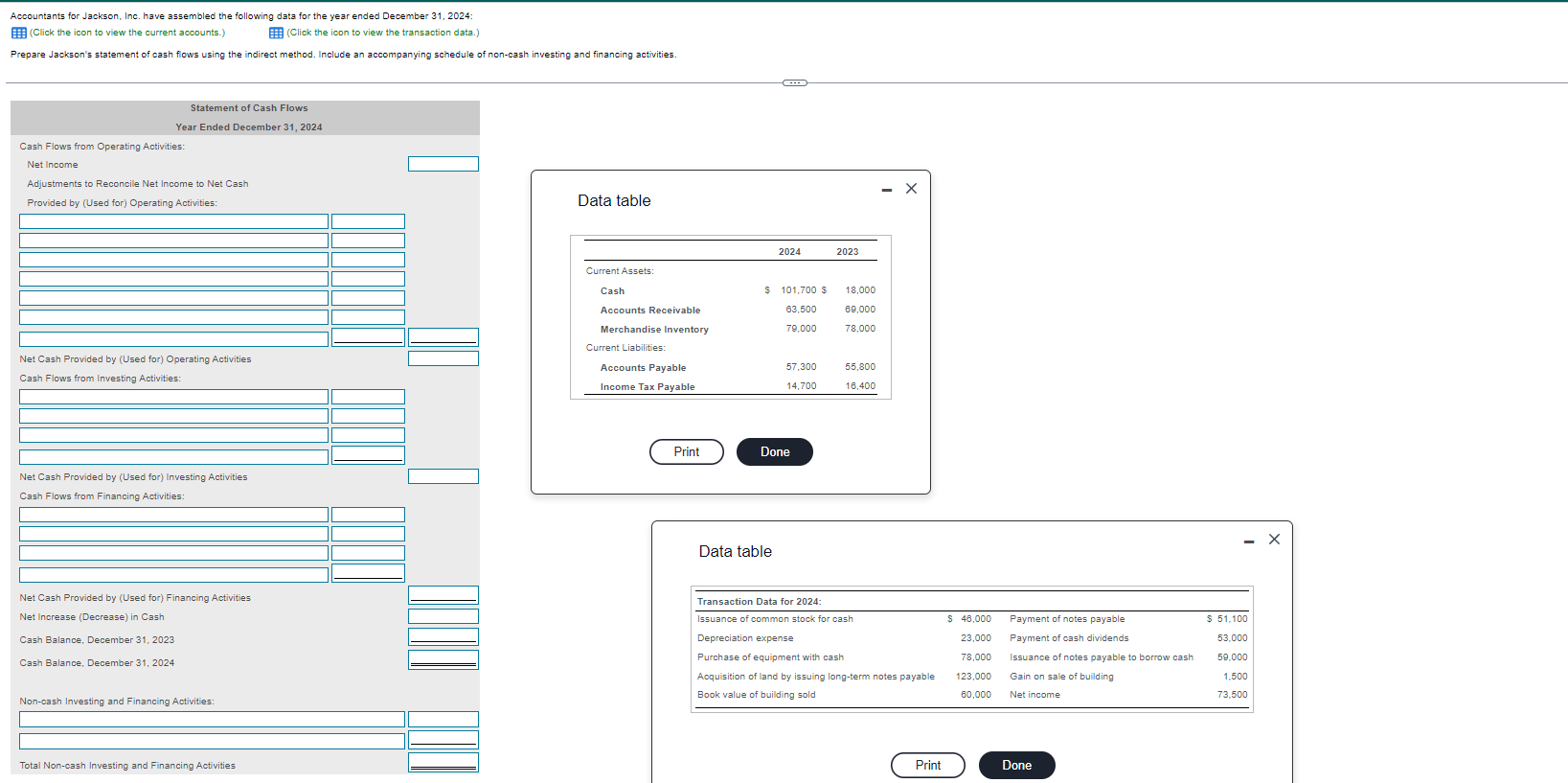Click Print in the Transaction Data dialog
Viewport: 1568px width, 783px height.
(x=928, y=765)
